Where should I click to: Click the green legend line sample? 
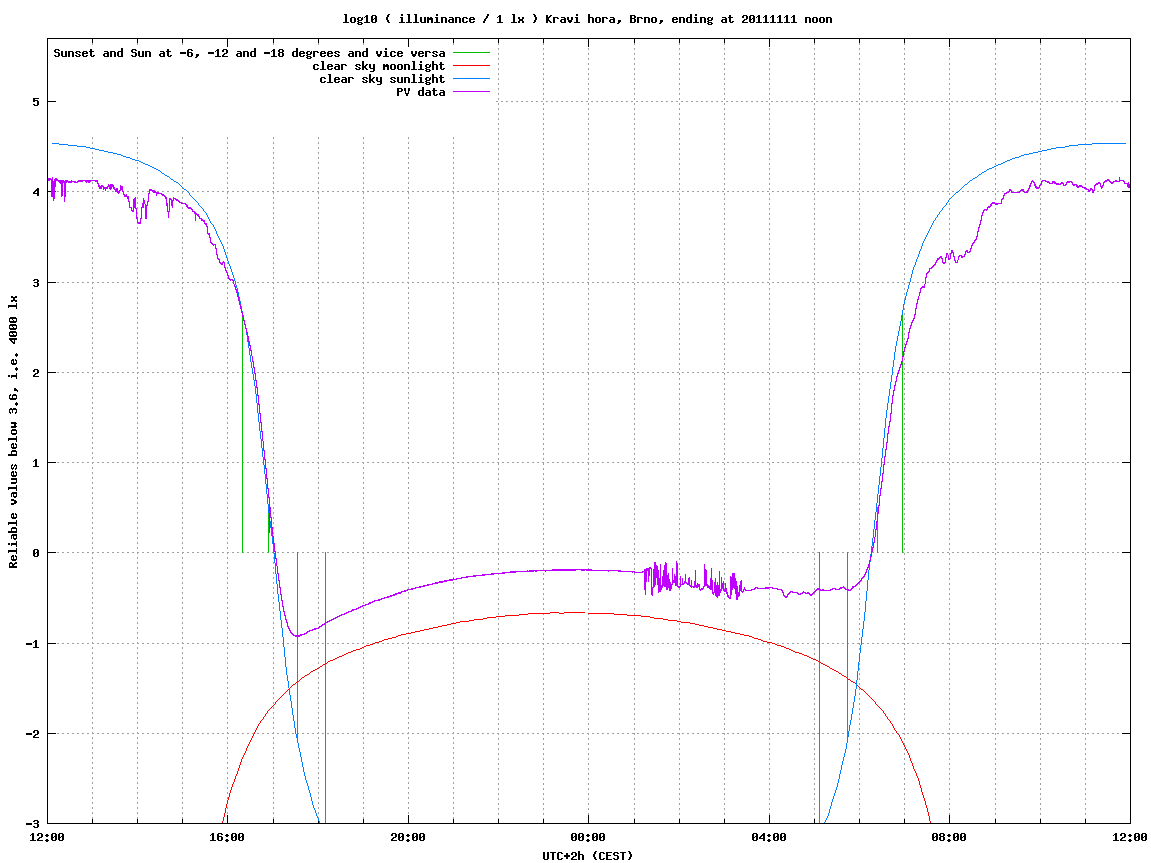(471, 53)
